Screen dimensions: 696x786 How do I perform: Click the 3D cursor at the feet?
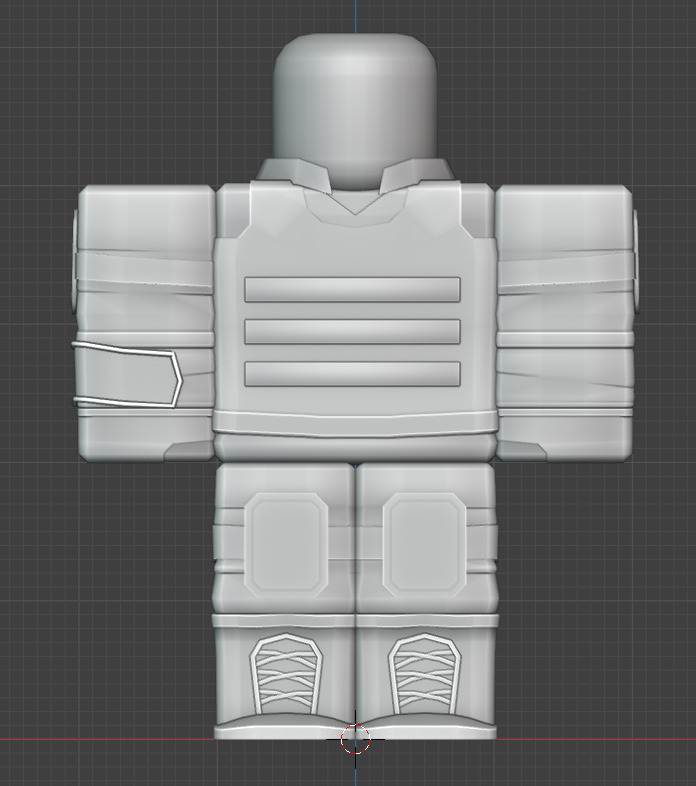356,739
